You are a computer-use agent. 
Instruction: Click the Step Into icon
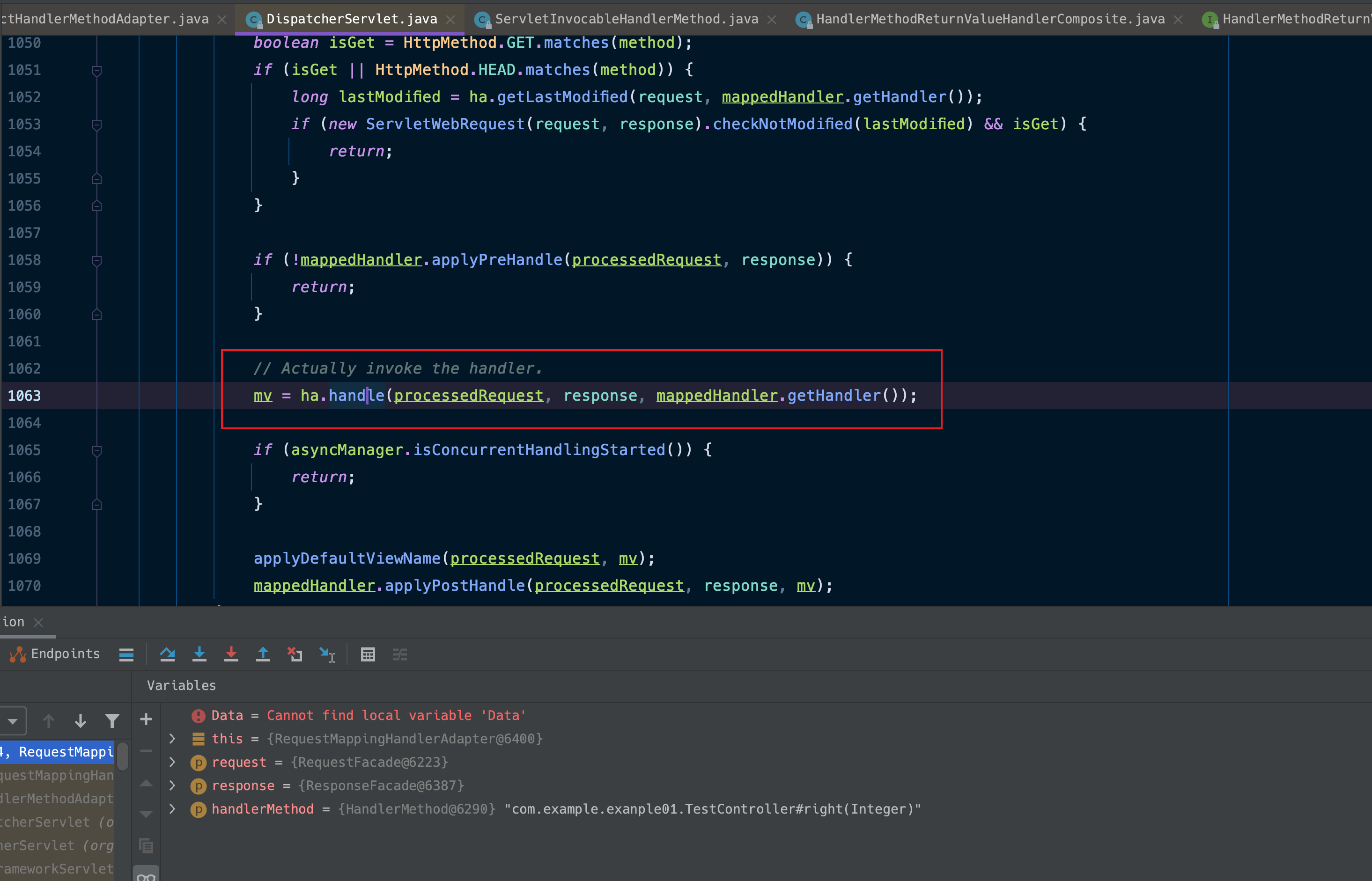pos(199,654)
